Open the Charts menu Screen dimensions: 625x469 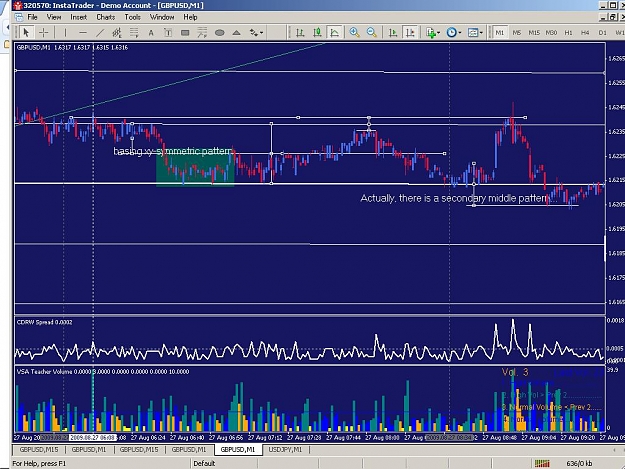pyautogui.click(x=106, y=17)
